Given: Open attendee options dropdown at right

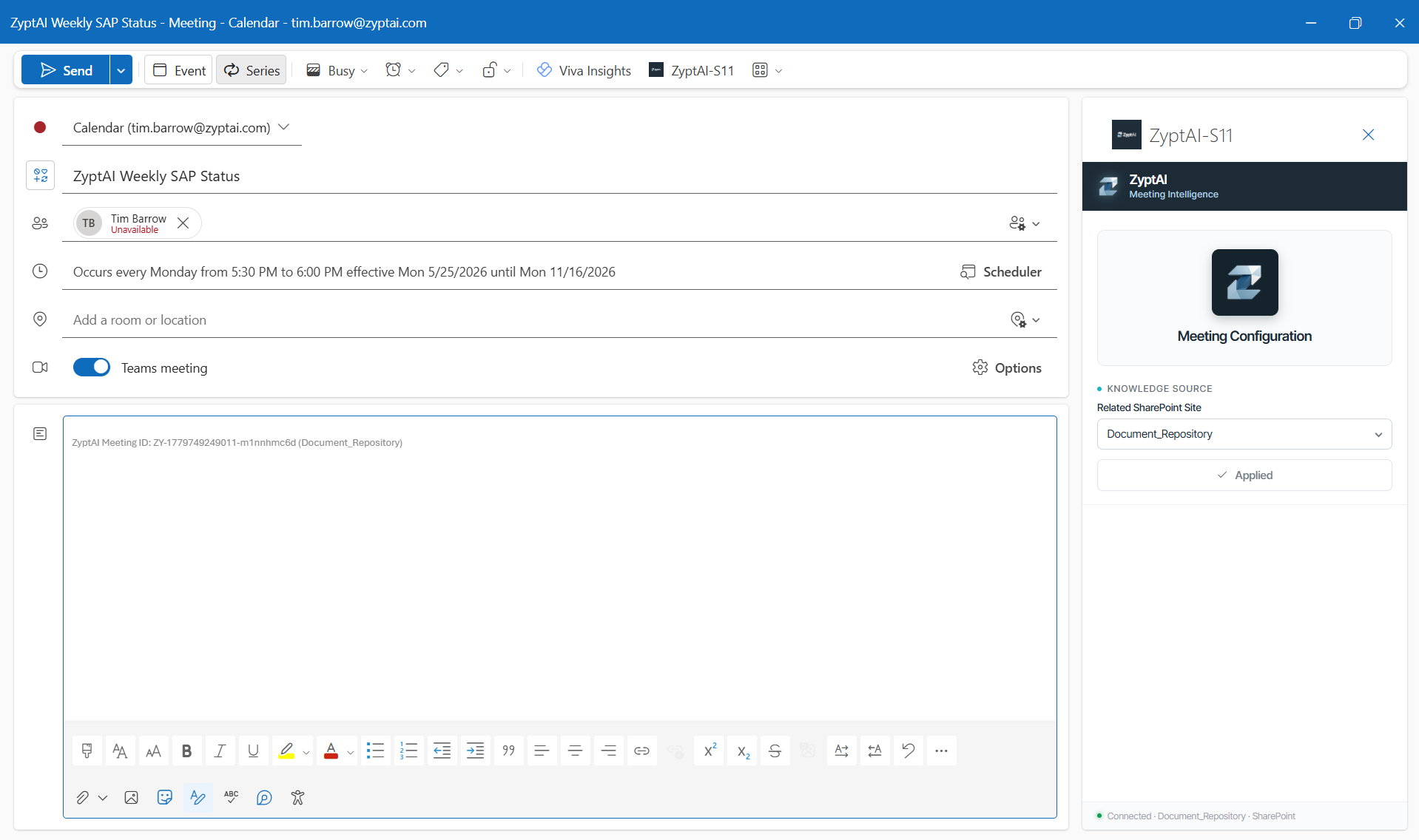Looking at the screenshot, I should pyautogui.click(x=1025, y=223).
